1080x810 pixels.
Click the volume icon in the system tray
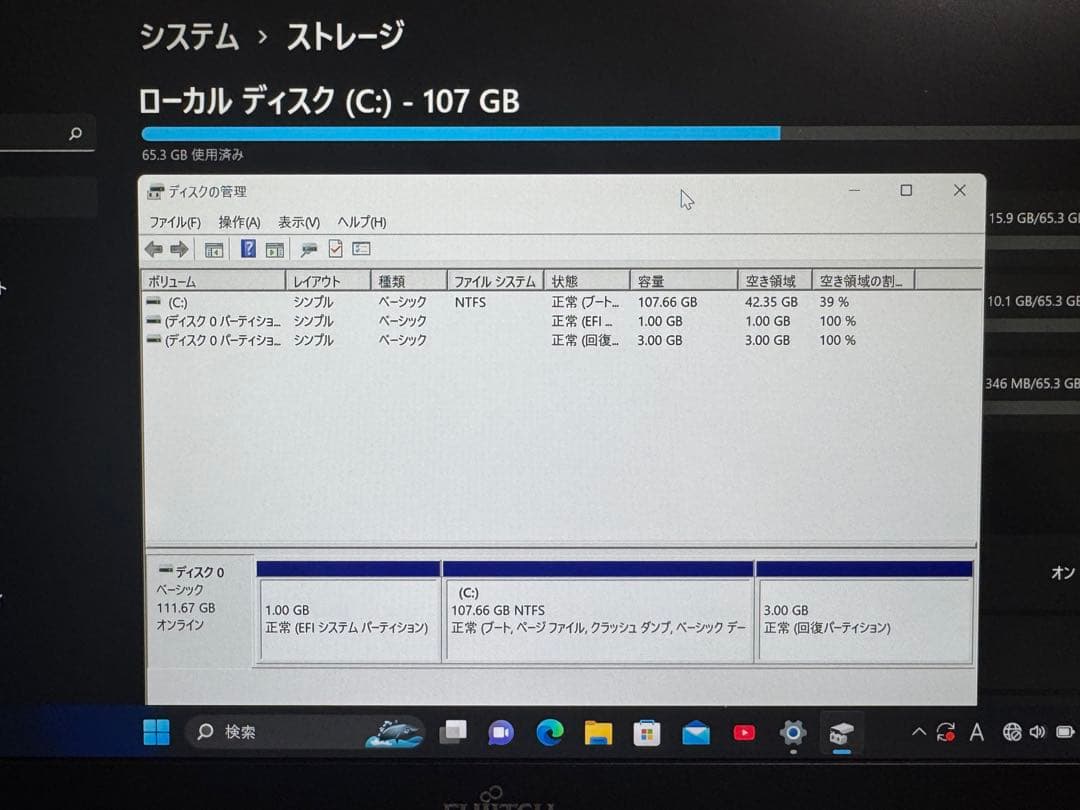[x=1036, y=733]
